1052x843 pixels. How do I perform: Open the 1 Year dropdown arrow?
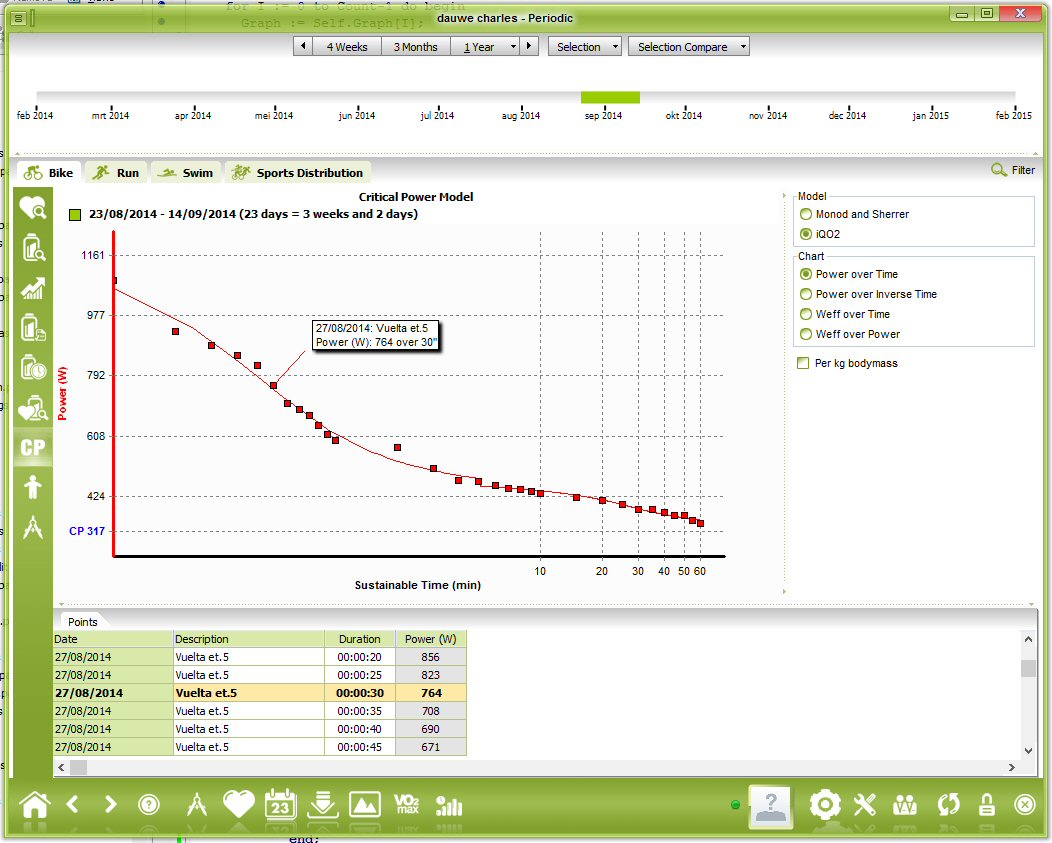[513, 46]
